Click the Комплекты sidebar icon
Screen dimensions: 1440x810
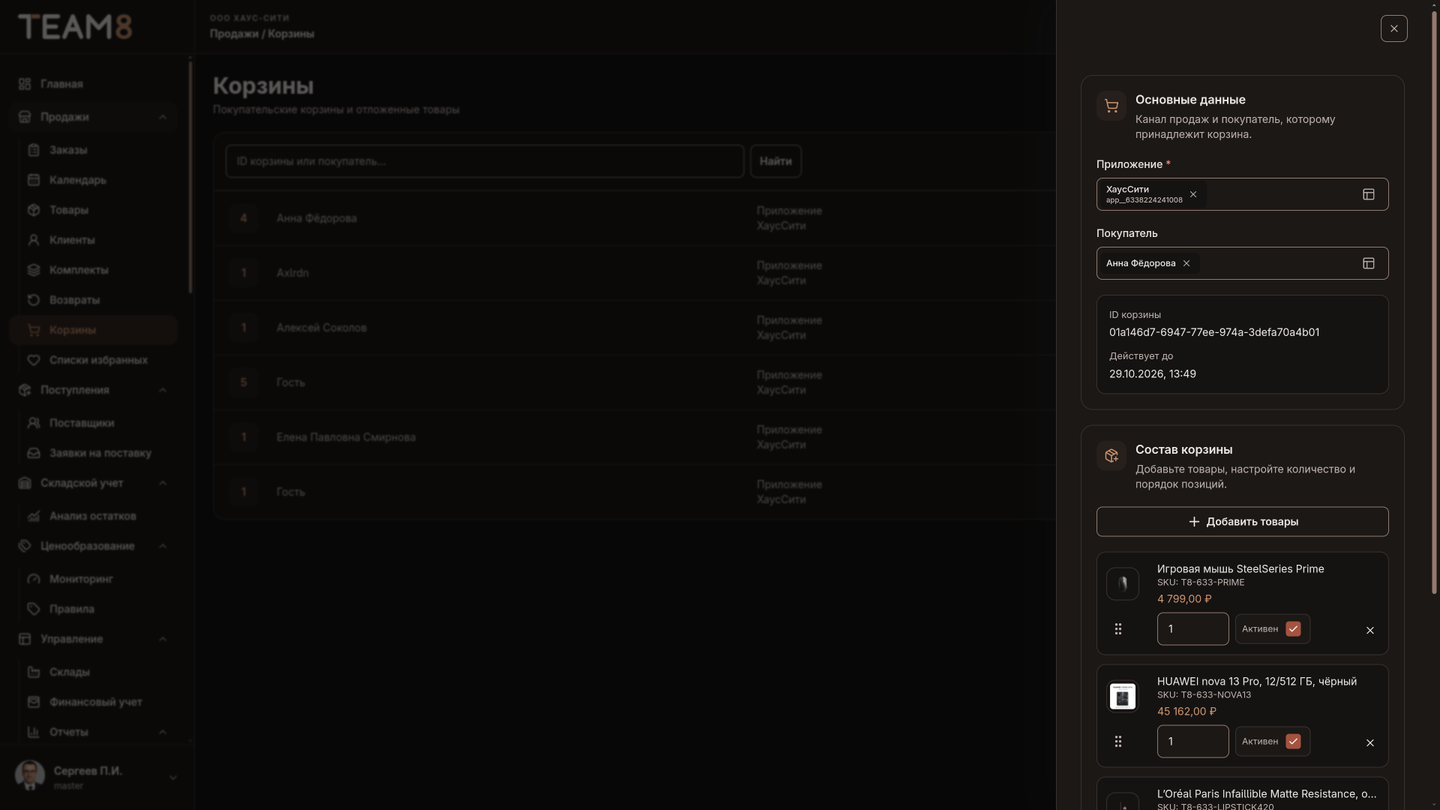pos(33,270)
